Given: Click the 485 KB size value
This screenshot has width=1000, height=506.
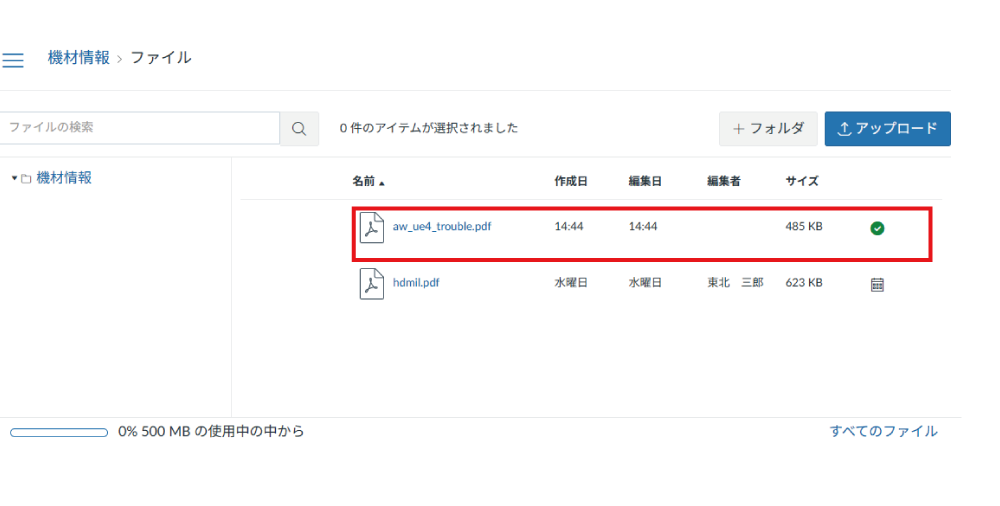Looking at the screenshot, I should [x=804, y=227].
